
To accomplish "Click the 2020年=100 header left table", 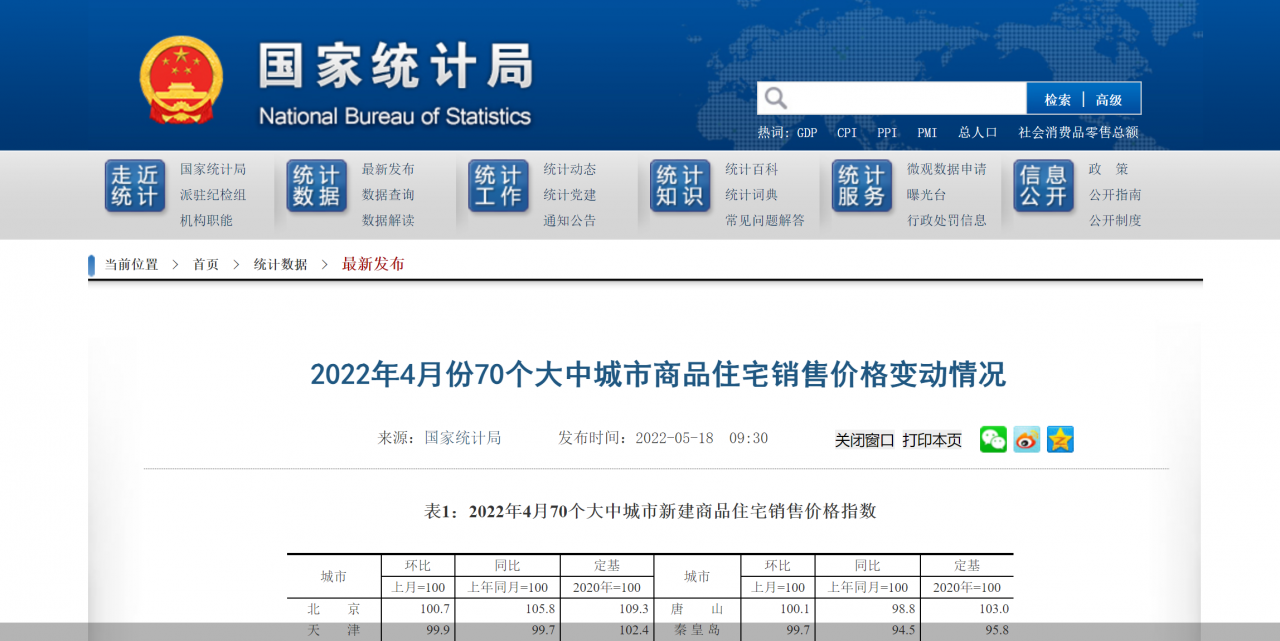I will coord(607,587).
